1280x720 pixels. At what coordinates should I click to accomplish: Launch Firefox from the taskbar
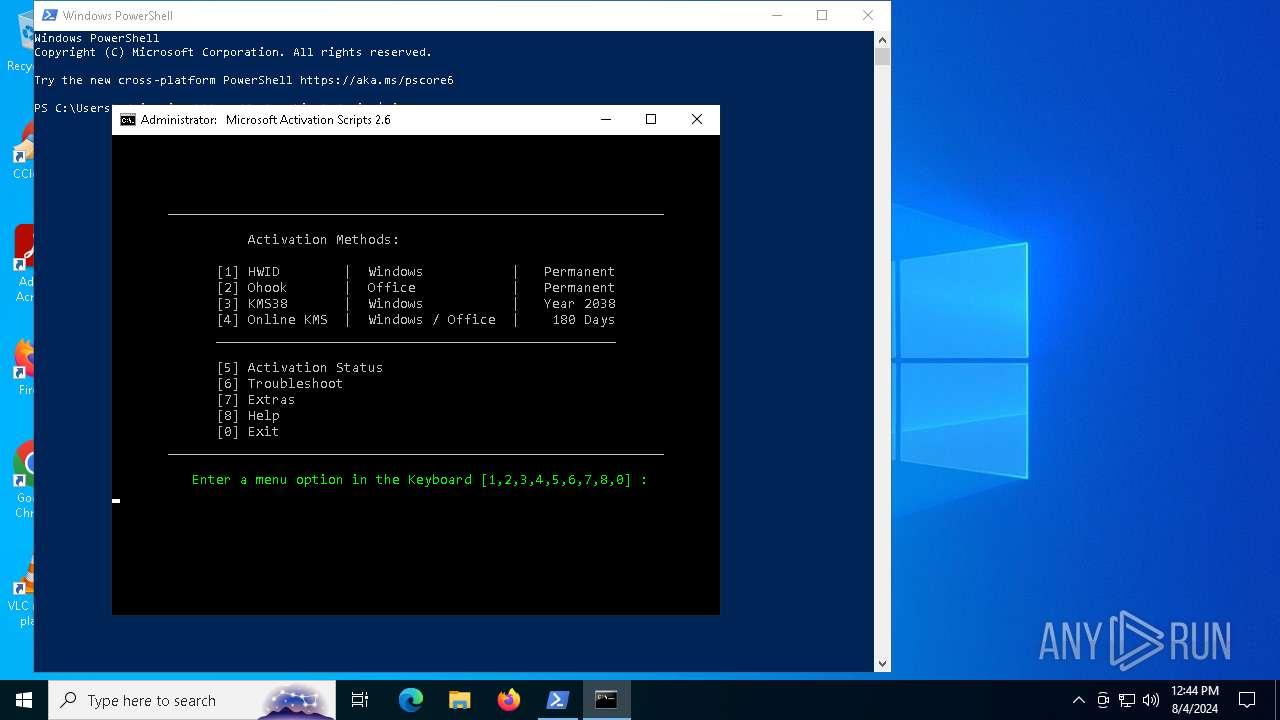pos(509,700)
